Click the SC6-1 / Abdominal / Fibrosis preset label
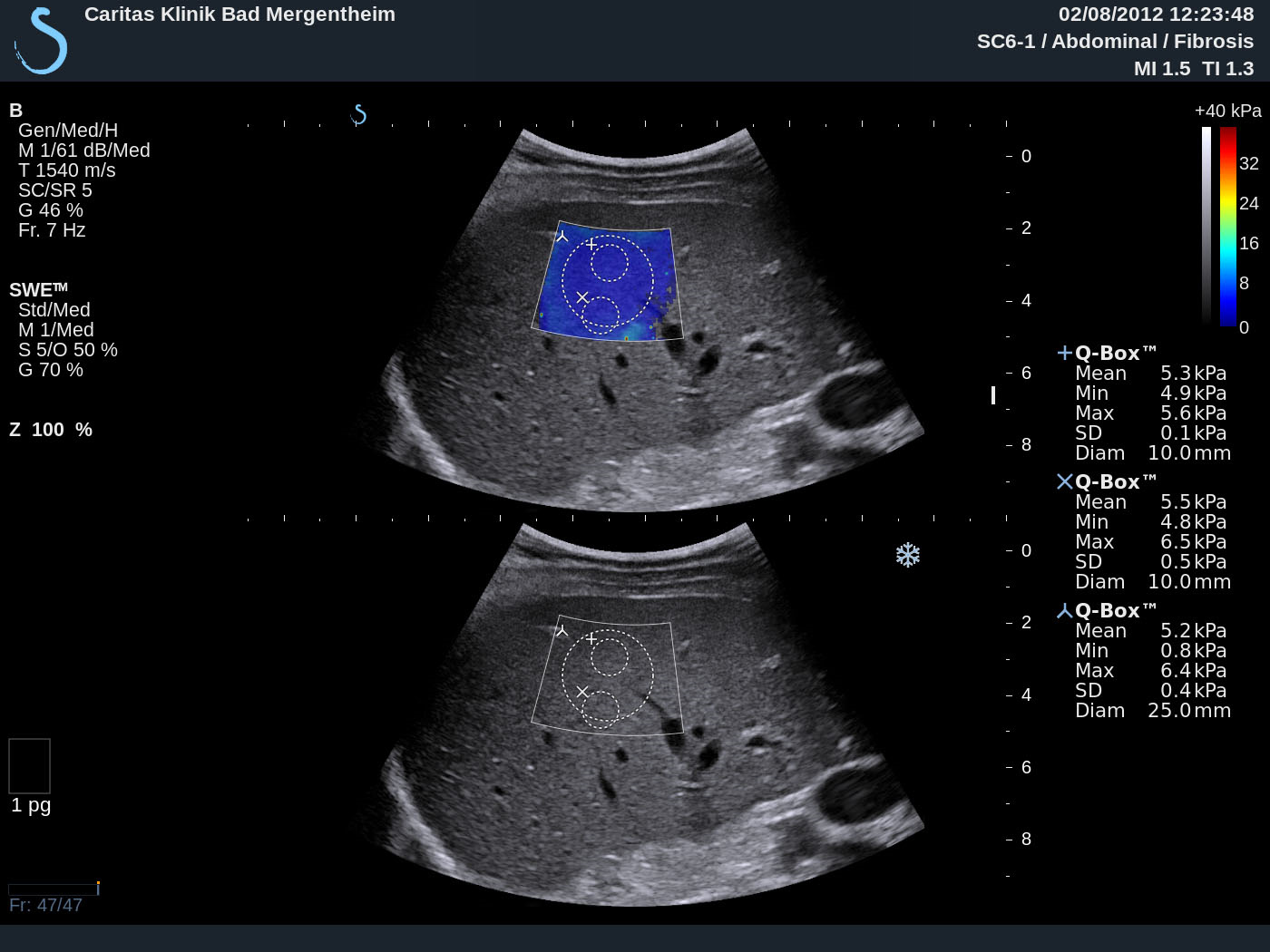 pyautogui.click(x=1114, y=42)
